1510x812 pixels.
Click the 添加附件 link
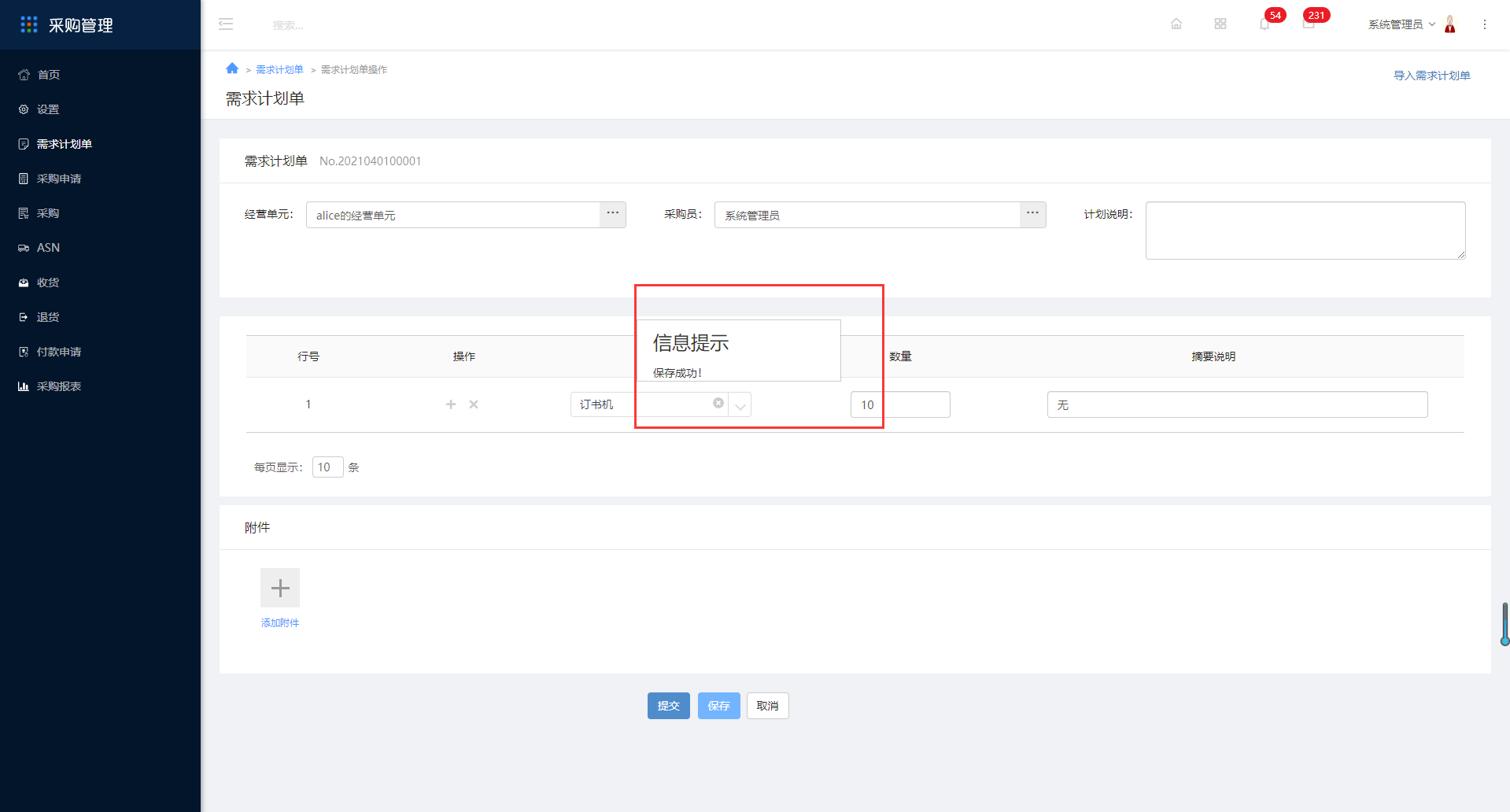click(x=280, y=622)
